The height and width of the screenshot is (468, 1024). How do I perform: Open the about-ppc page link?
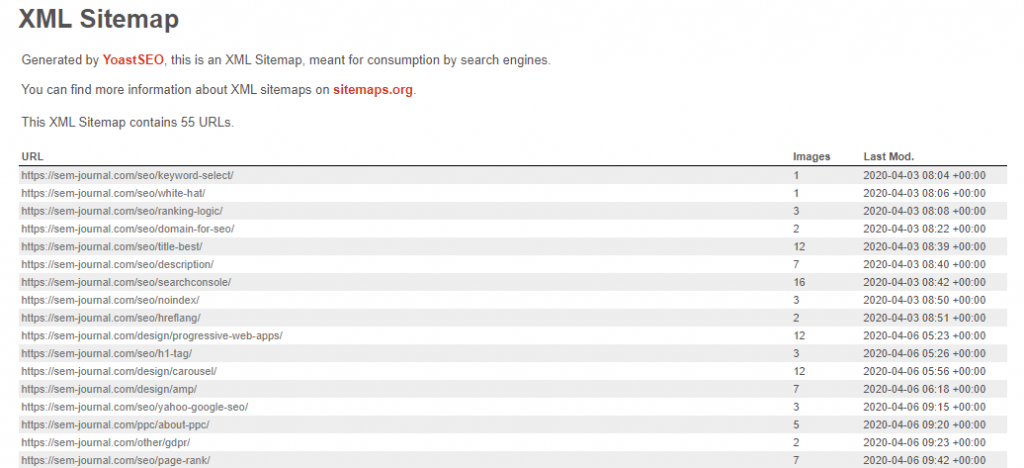click(x=115, y=424)
